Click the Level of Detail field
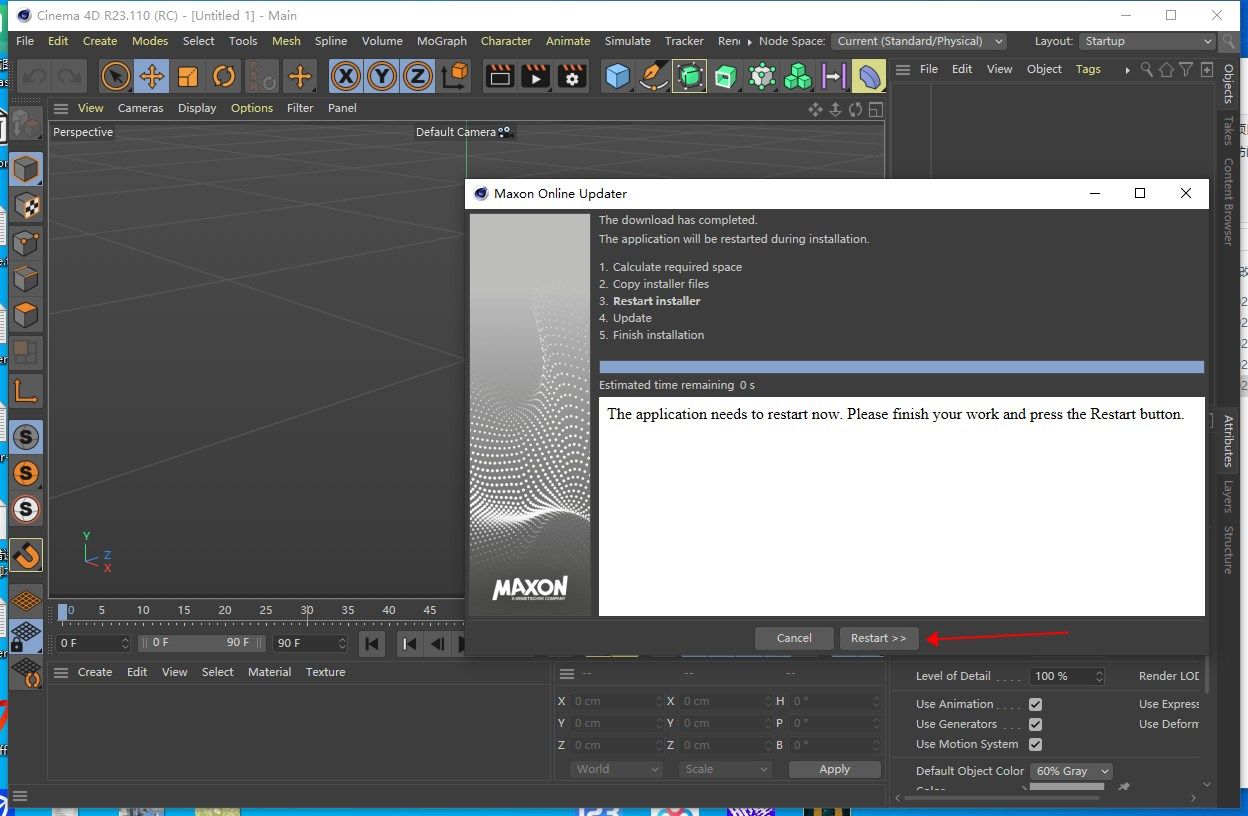Screen dimensions: 1248x816 (x=1062, y=676)
